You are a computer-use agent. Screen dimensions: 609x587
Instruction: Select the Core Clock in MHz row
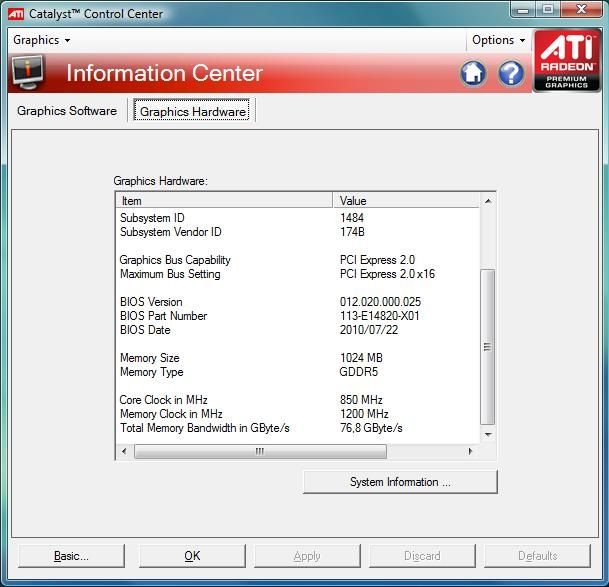298,400
